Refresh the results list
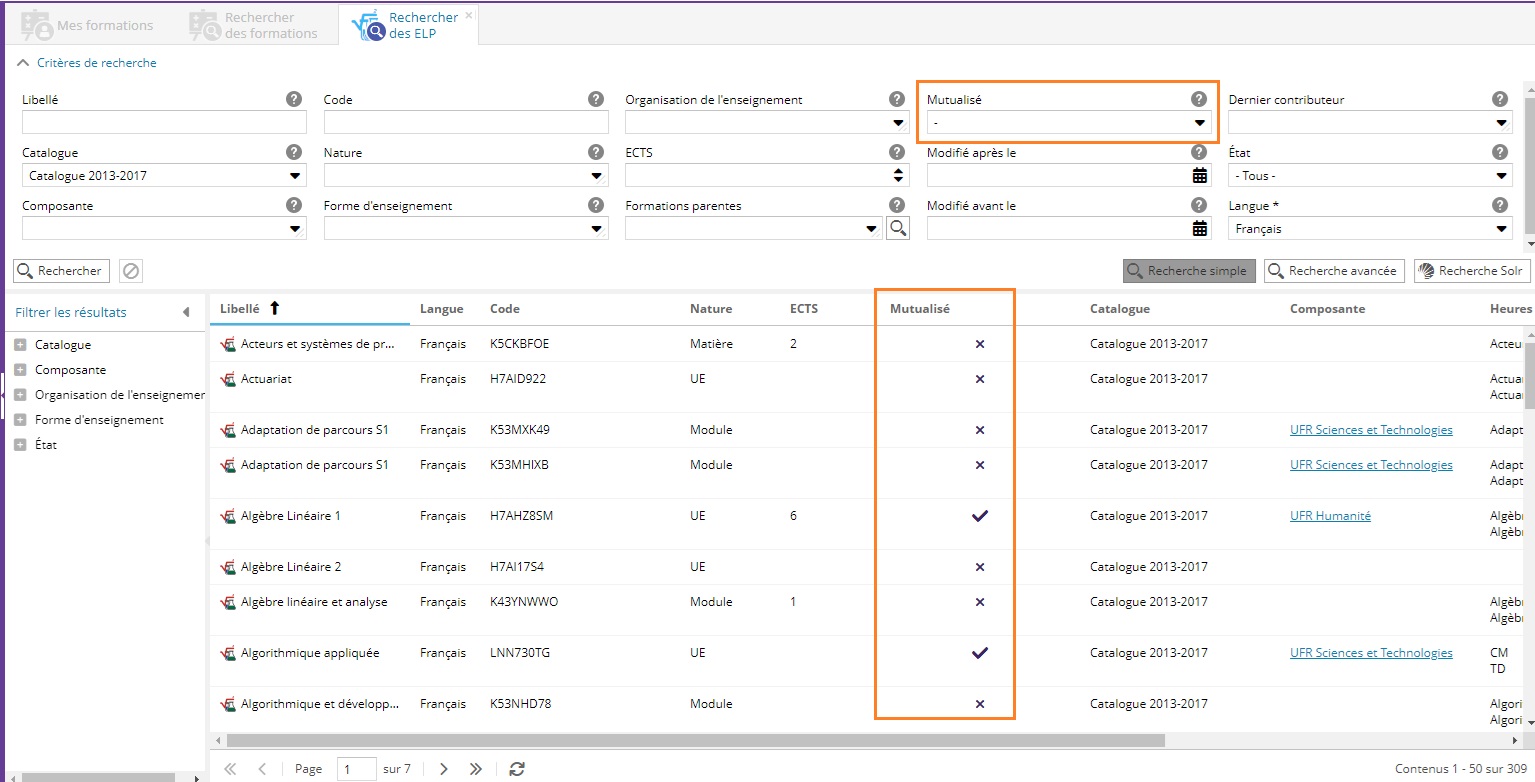Viewport: 1535px width, 782px height. click(517, 769)
